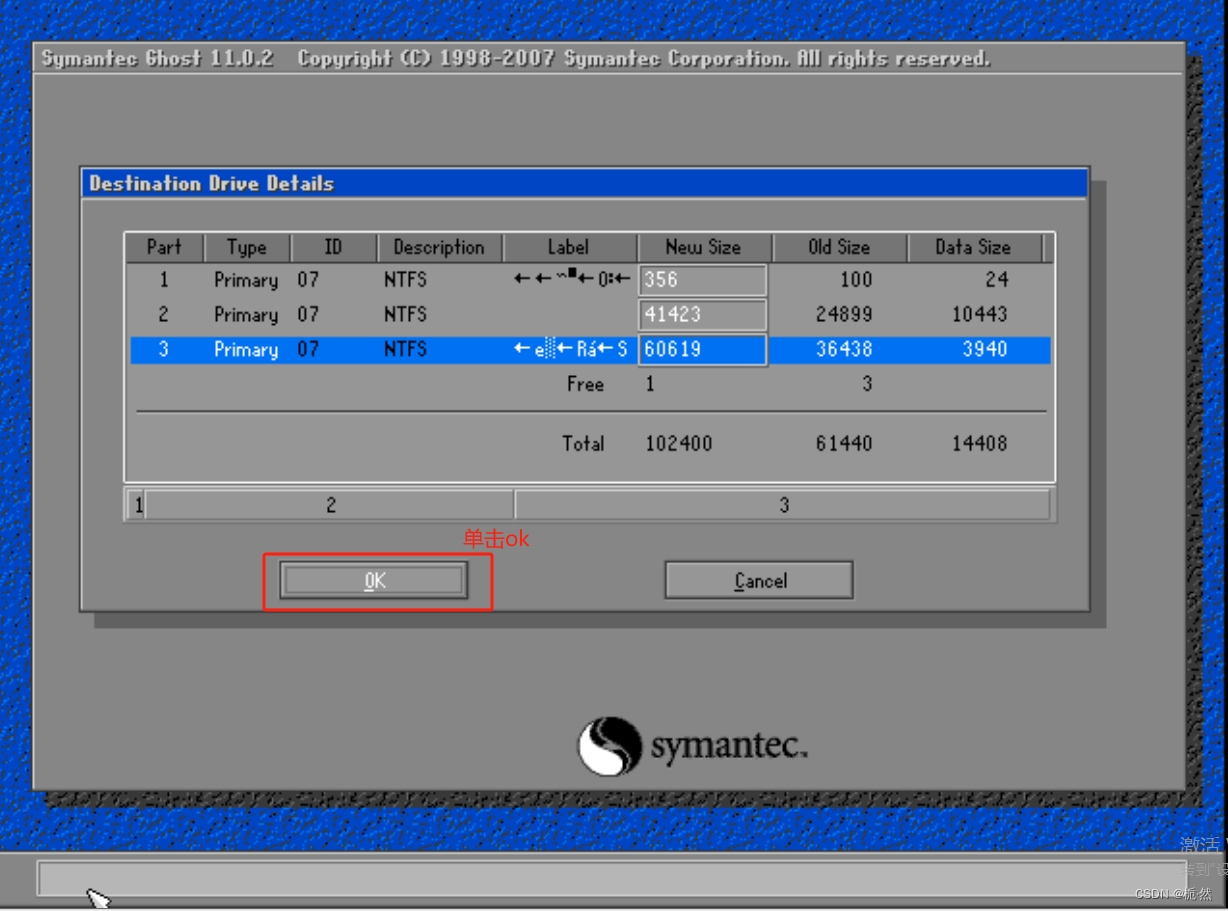Click the Cancel button
This screenshot has width=1228, height=911.
coord(759,580)
